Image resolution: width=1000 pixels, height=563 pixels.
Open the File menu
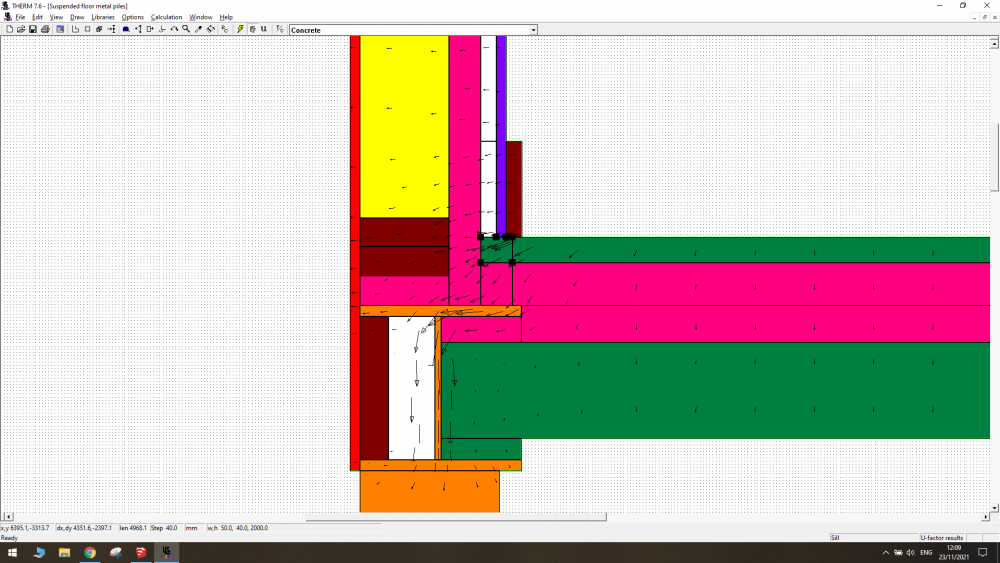click(20, 17)
